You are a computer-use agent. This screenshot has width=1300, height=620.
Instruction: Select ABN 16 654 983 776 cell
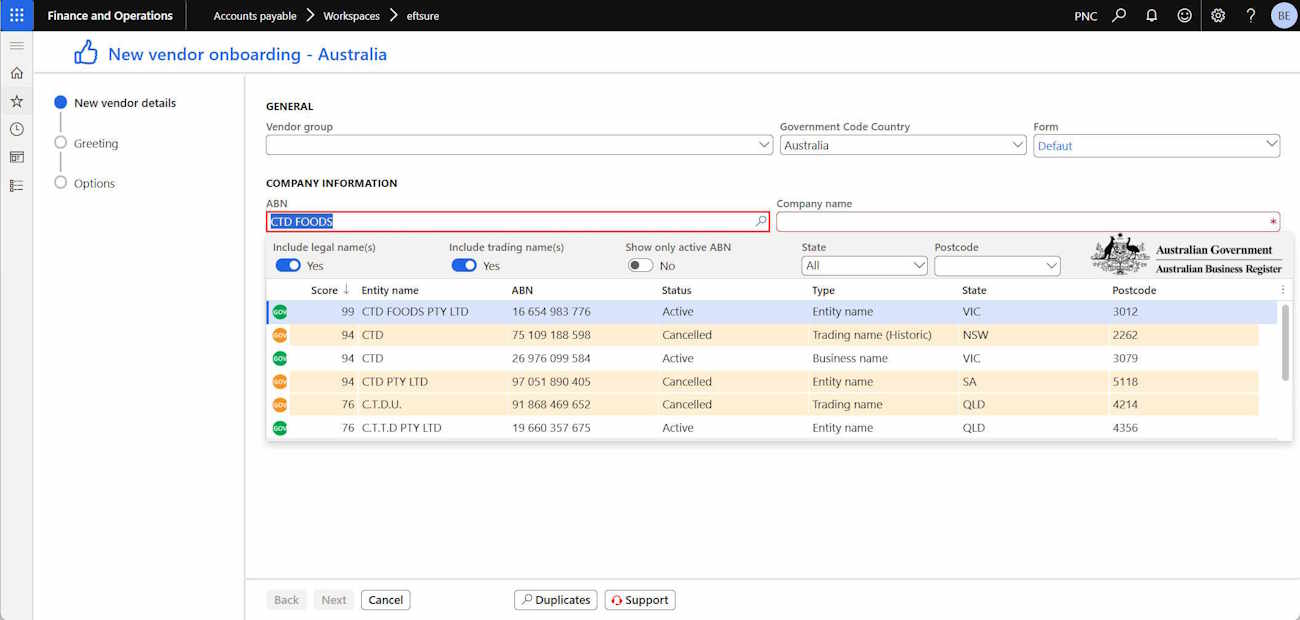[x=551, y=312]
